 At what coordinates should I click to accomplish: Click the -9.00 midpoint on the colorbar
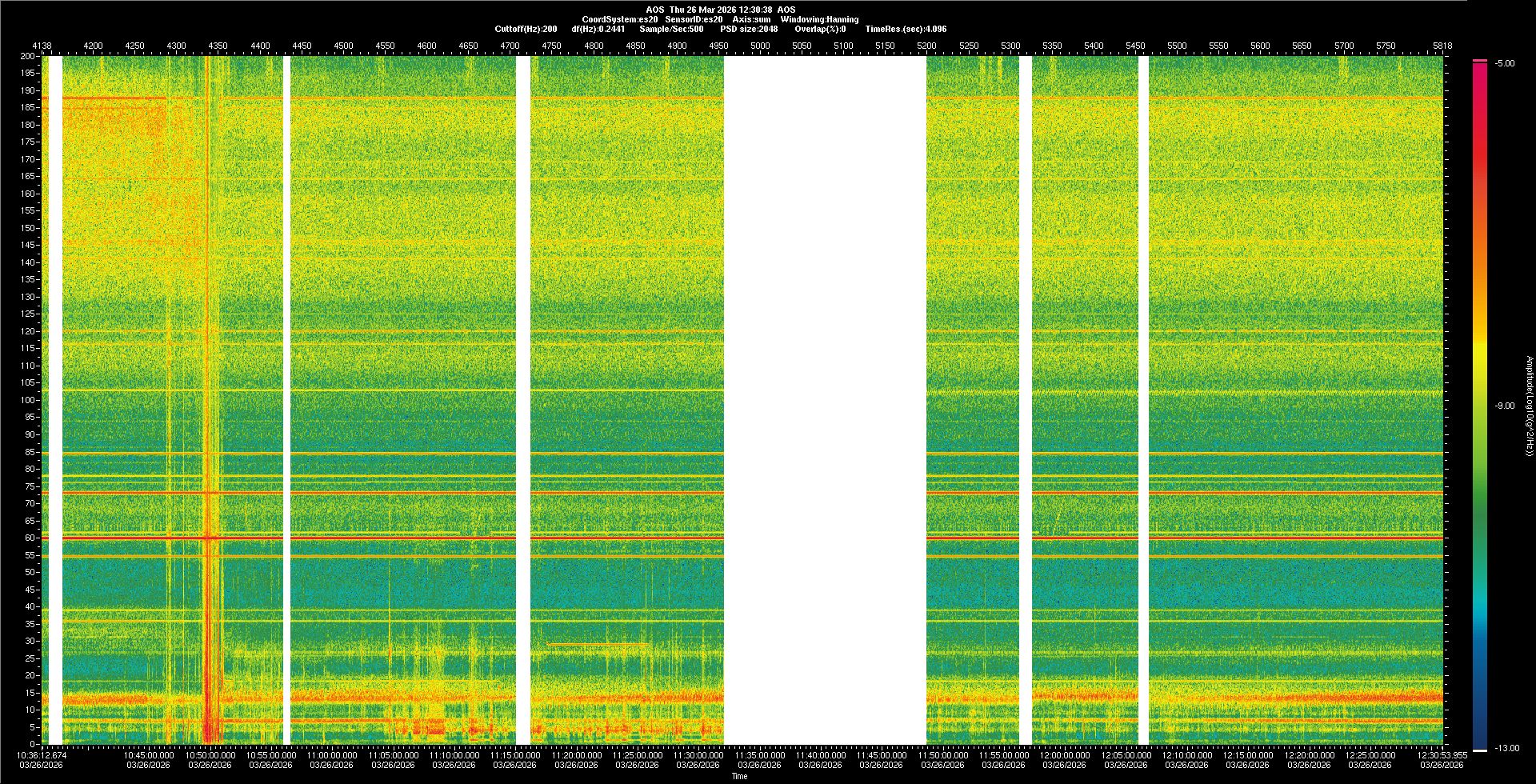1504,406
